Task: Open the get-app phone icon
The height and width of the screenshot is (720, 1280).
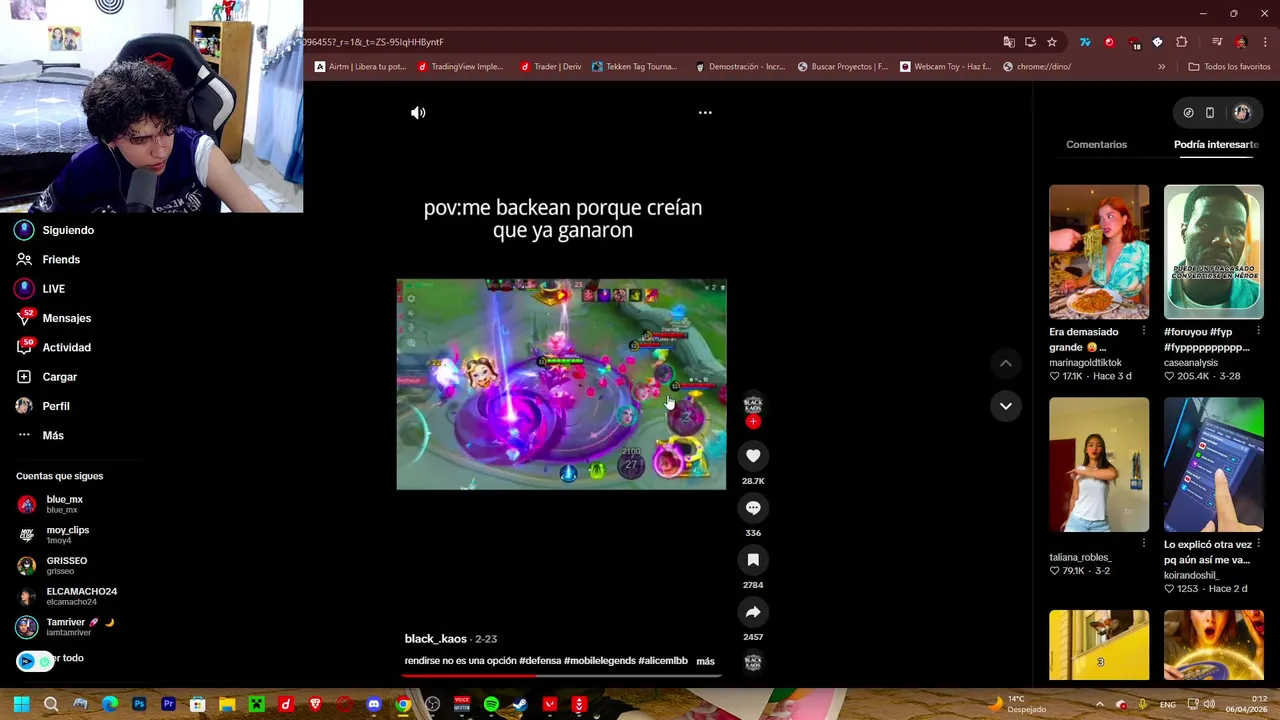Action: [x=1210, y=113]
